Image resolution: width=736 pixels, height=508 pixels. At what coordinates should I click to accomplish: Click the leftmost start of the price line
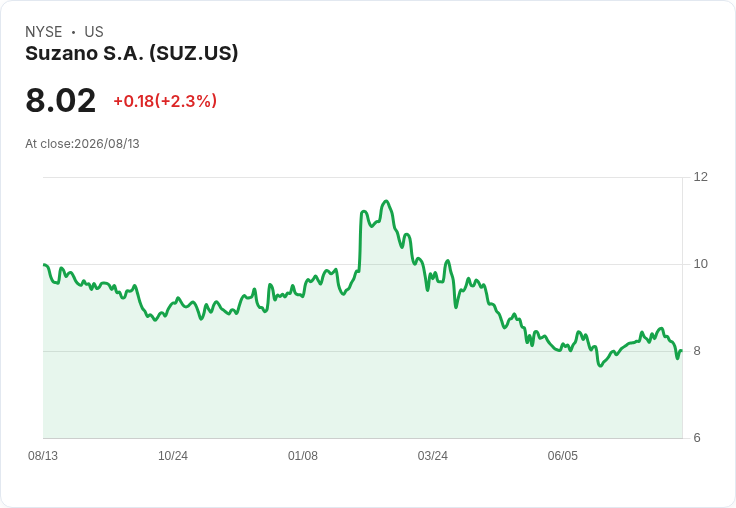pyautogui.click(x=44, y=265)
